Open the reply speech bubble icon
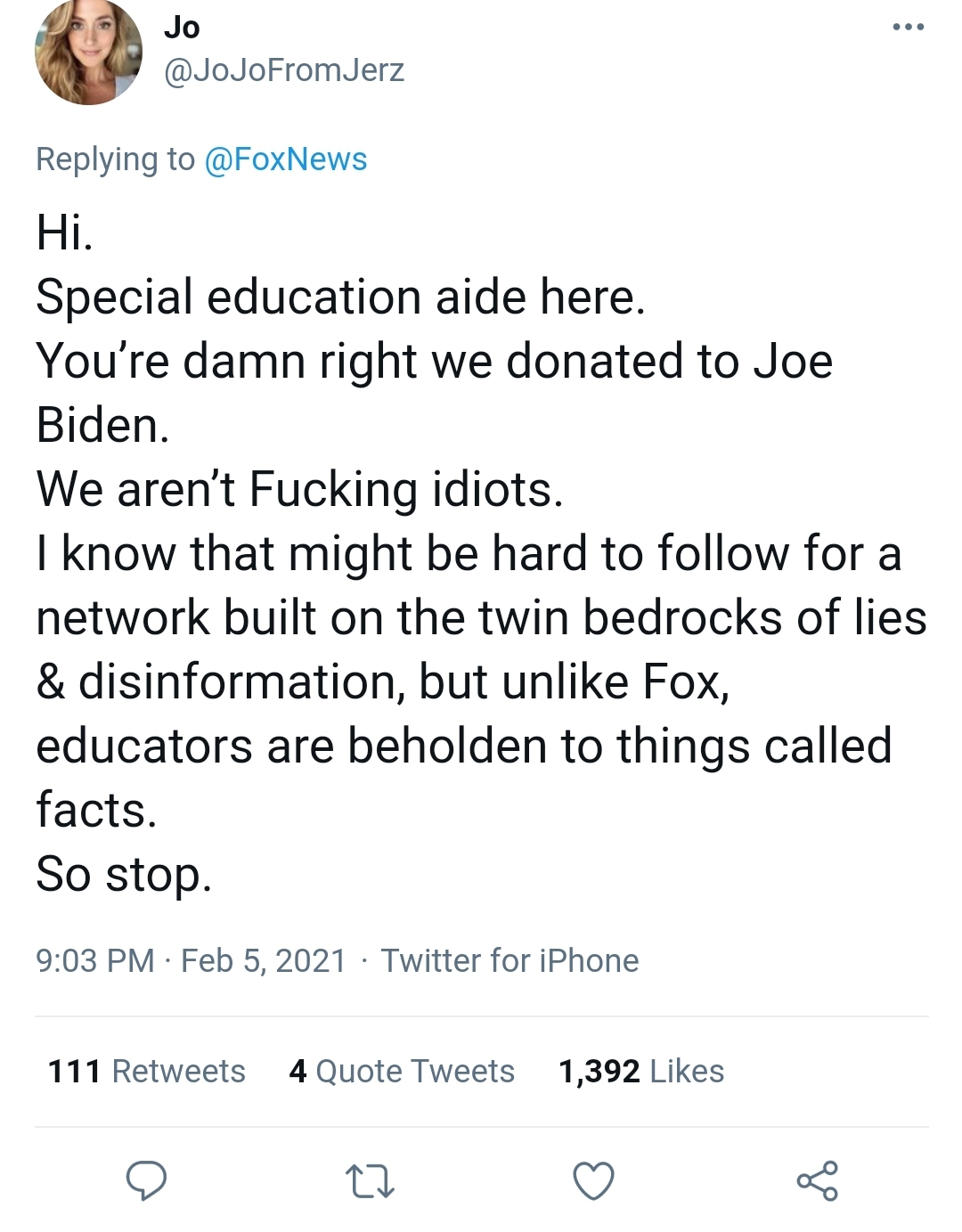Viewport: 962px width, 1232px height. point(146,1181)
